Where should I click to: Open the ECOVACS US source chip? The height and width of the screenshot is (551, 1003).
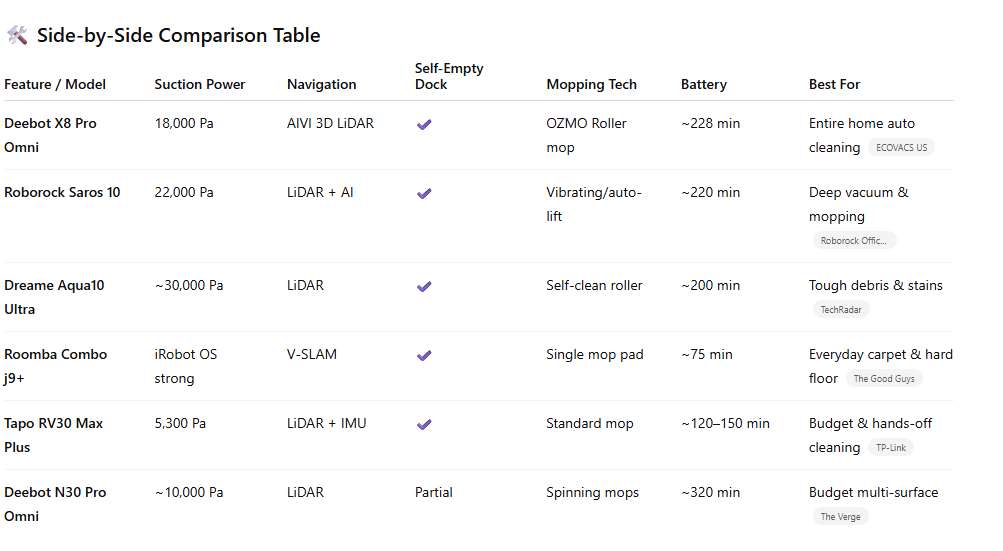click(x=901, y=148)
